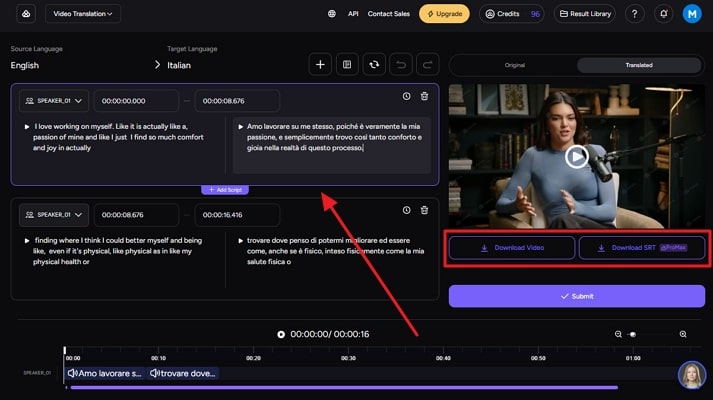Zoom in the timeline

(683, 334)
